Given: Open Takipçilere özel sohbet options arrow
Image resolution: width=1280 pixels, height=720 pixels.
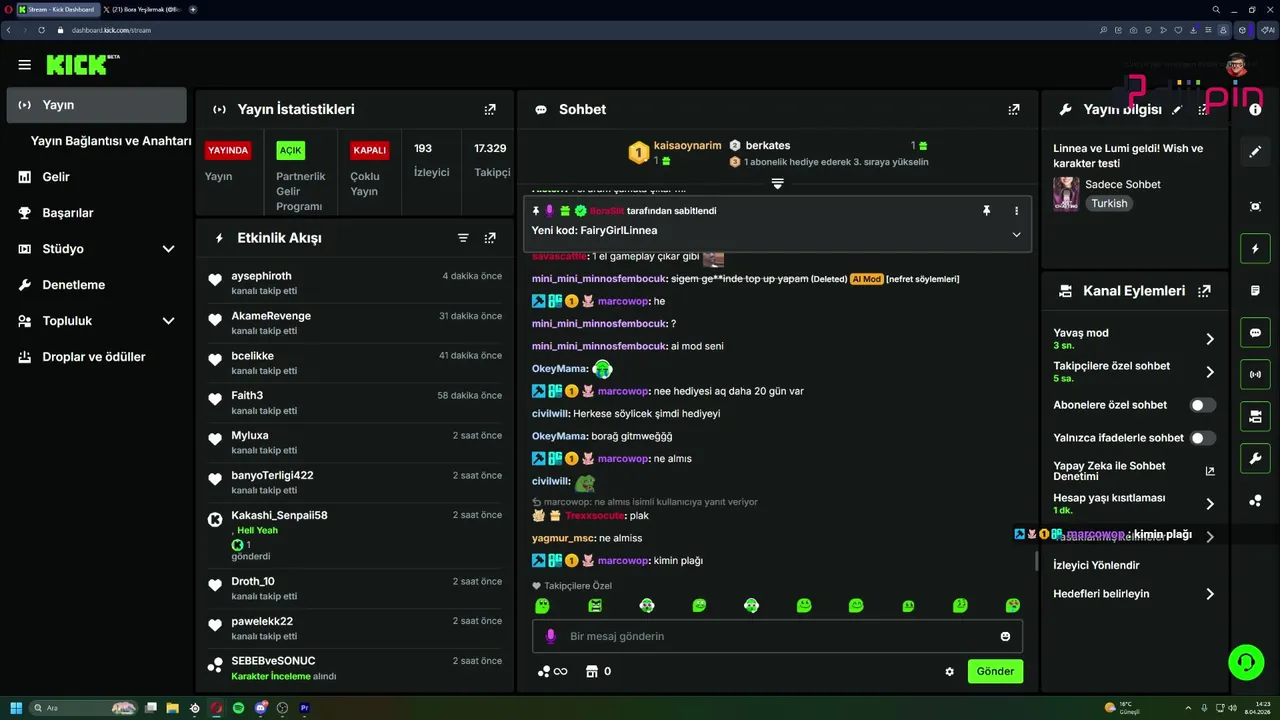Looking at the screenshot, I should pos(1209,372).
